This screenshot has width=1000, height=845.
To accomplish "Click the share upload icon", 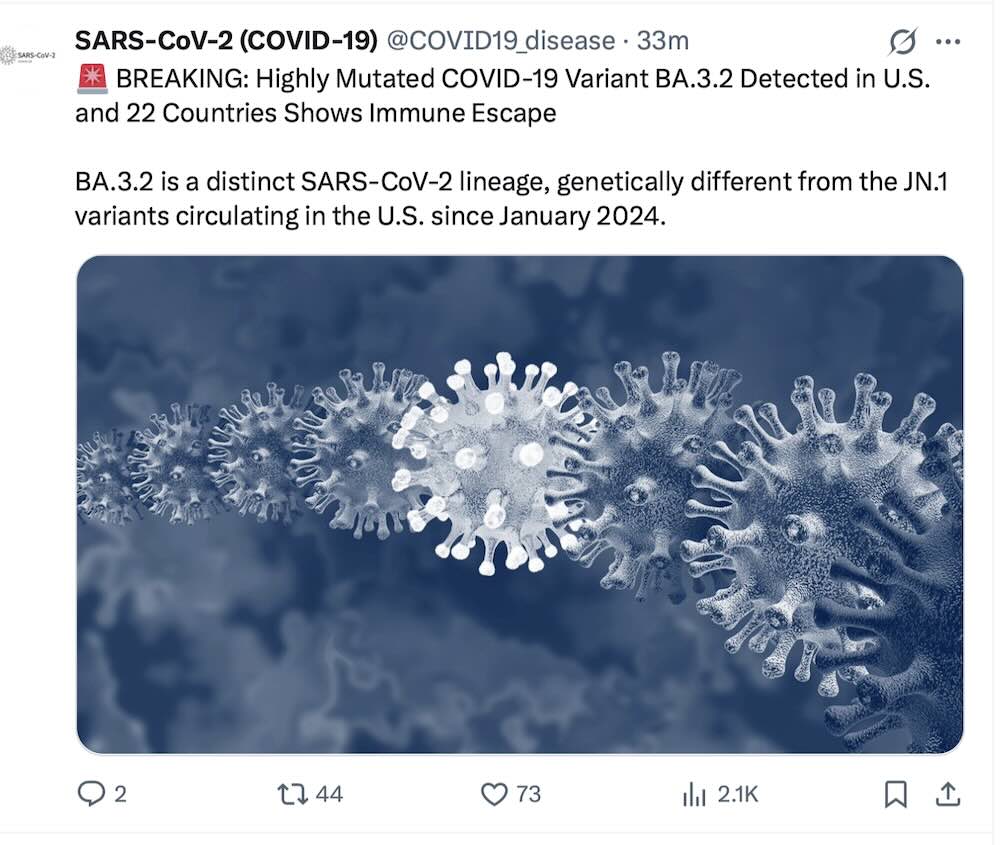I will pos(949,794).
